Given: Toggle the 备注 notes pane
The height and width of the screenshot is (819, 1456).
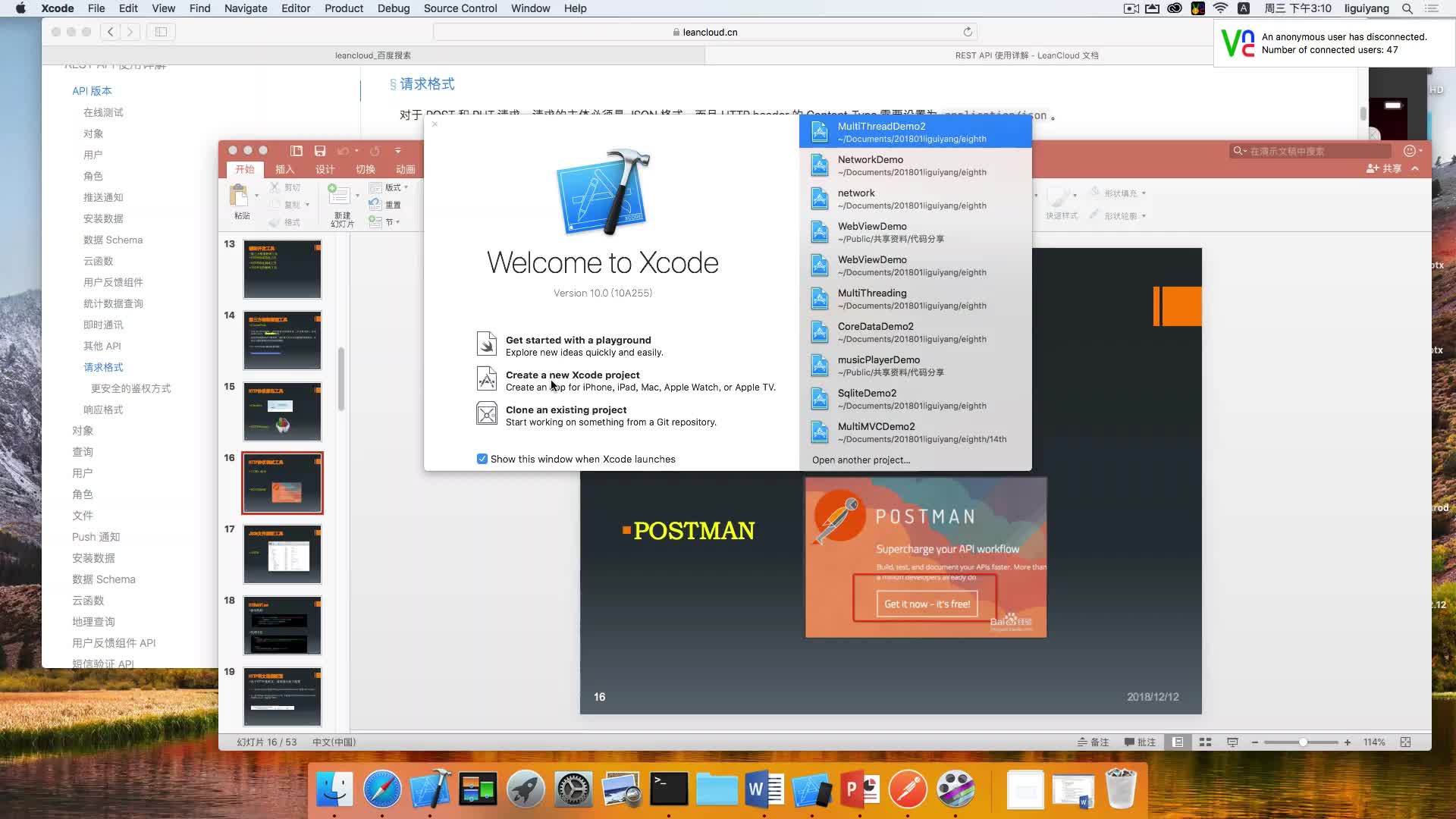Looking at the screenshot, I should [1093, 742].
